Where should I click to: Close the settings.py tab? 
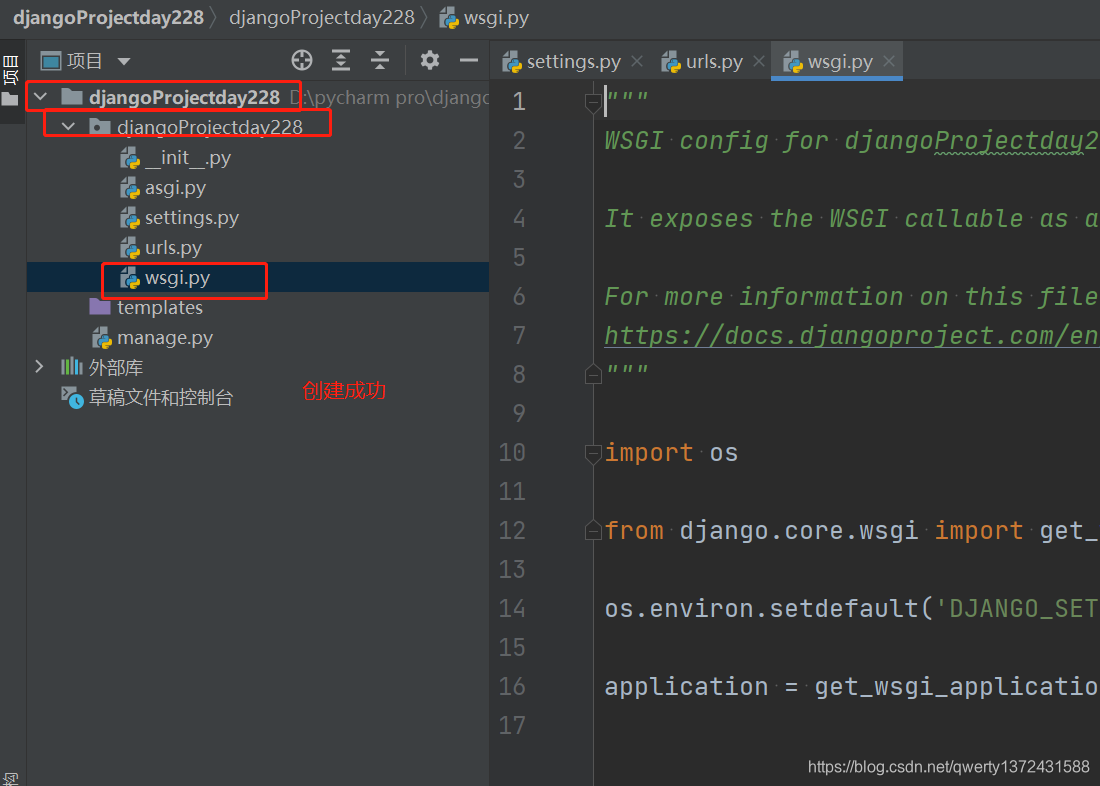coord(637,61)
